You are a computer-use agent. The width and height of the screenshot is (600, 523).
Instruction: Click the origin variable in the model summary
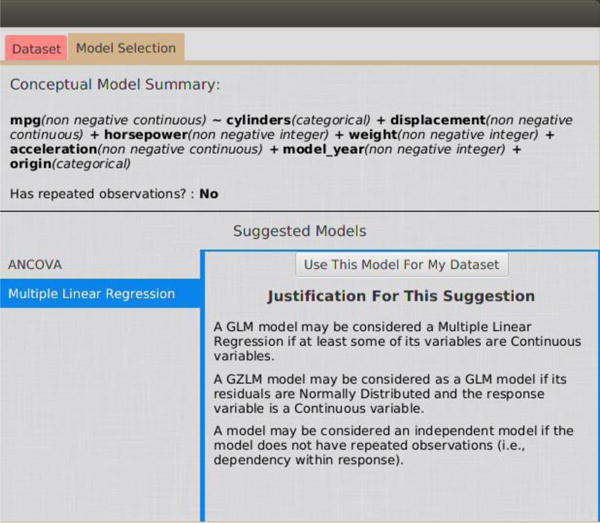[x=29, y=164]
